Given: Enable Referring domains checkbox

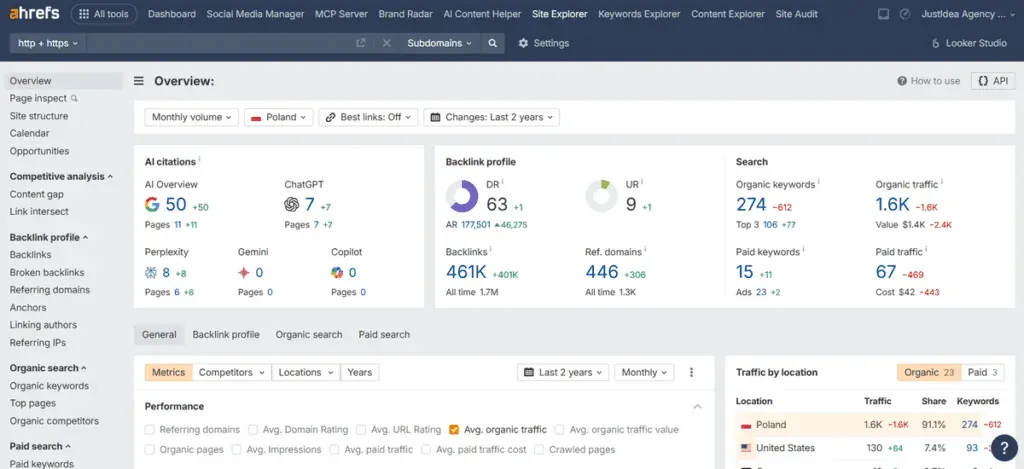Looking at the screenshot, I should tap(150, 430).
